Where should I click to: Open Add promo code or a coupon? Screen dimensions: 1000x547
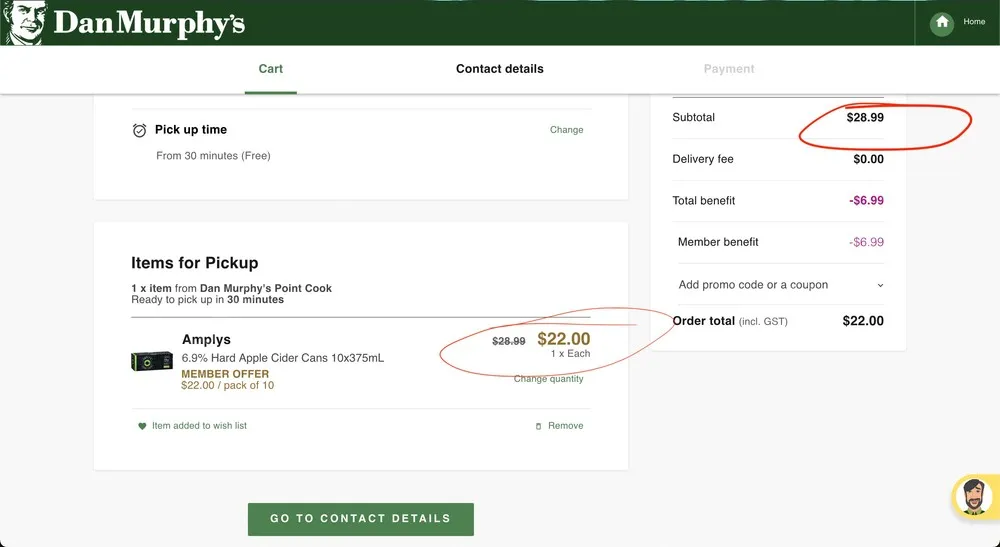tap(753, 285)
